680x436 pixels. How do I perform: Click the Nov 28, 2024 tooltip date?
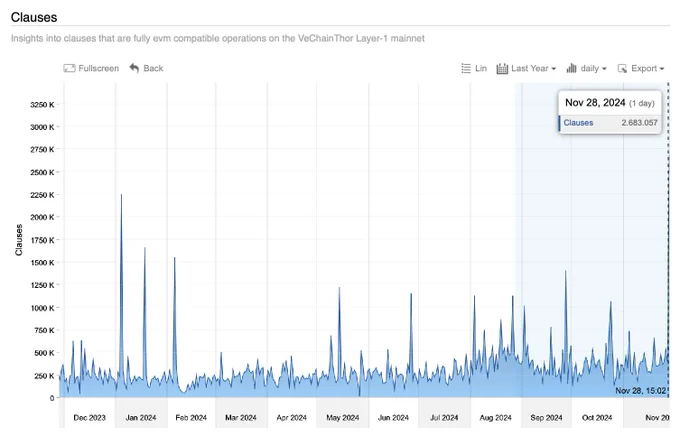[x=595, y=103]
